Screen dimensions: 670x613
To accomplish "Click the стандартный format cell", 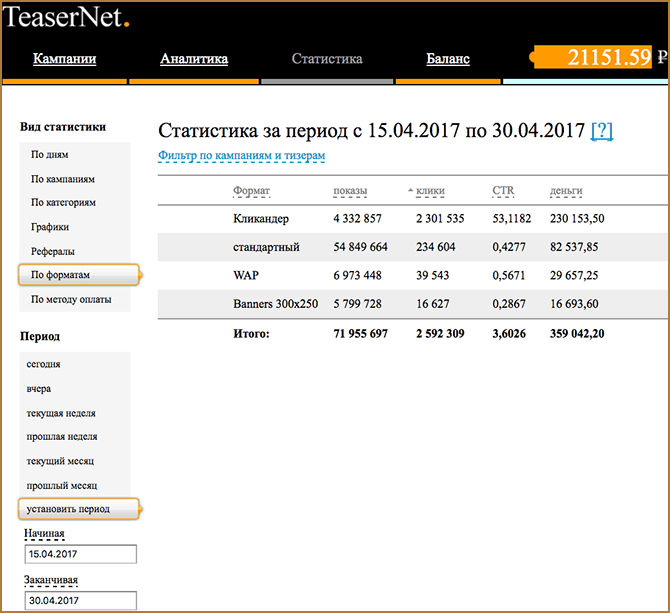I will coord(266,247).
